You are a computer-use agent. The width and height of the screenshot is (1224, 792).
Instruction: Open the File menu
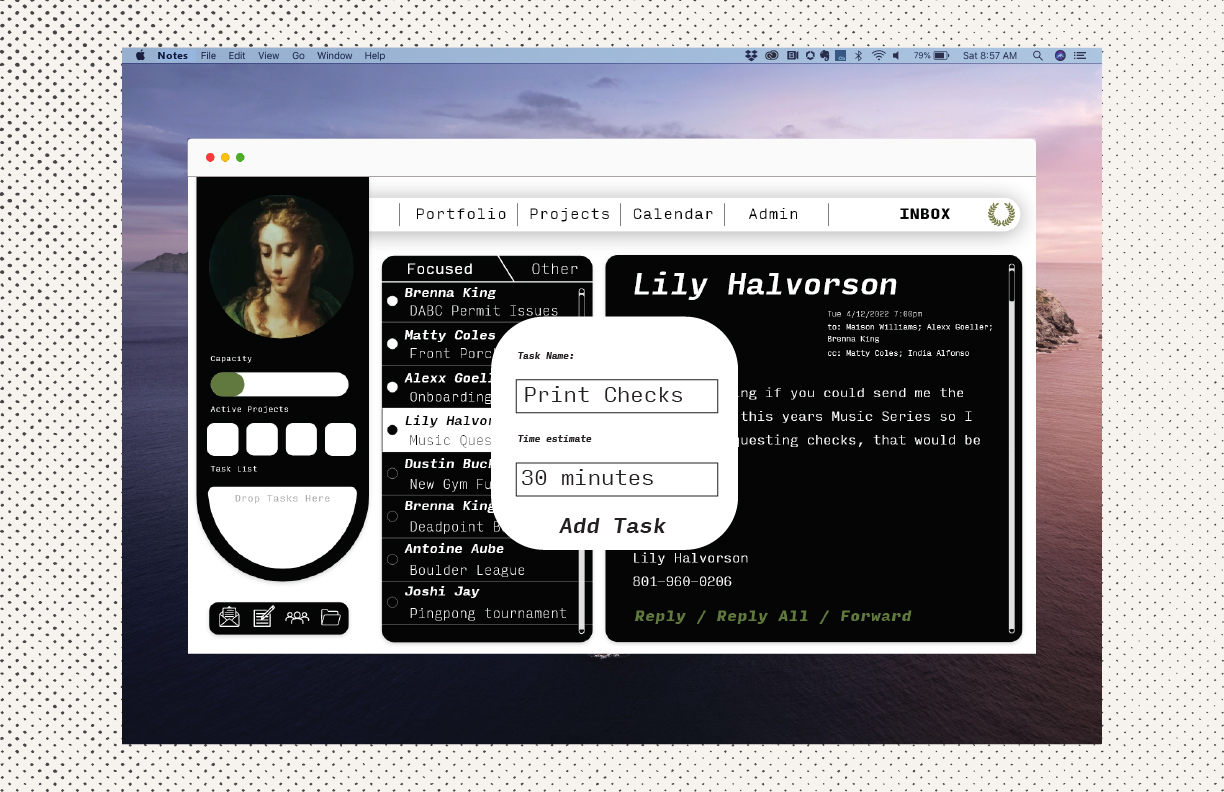[x=208, y=56]
